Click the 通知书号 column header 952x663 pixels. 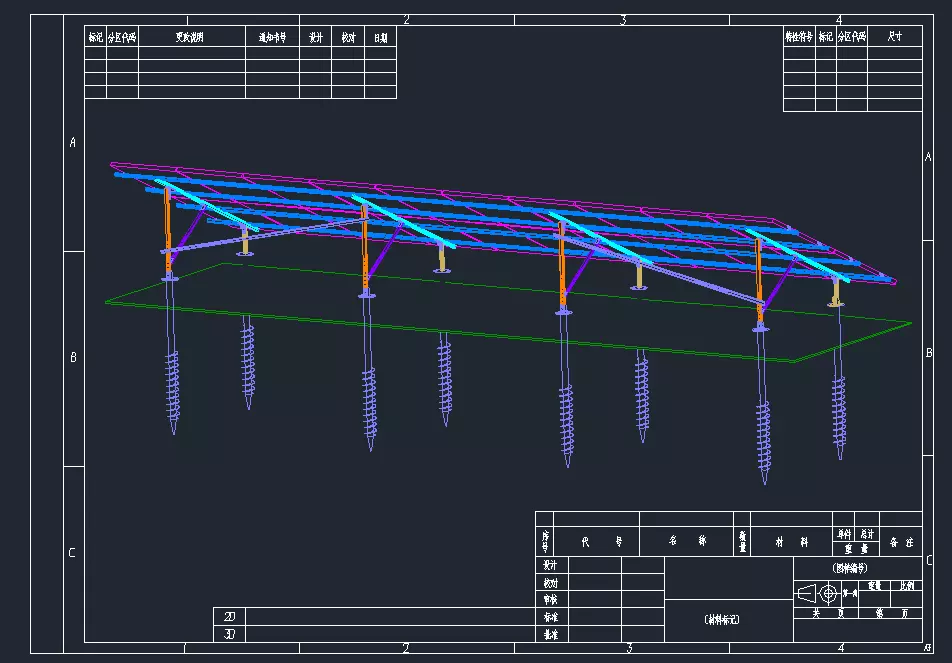tap(272, 37)
